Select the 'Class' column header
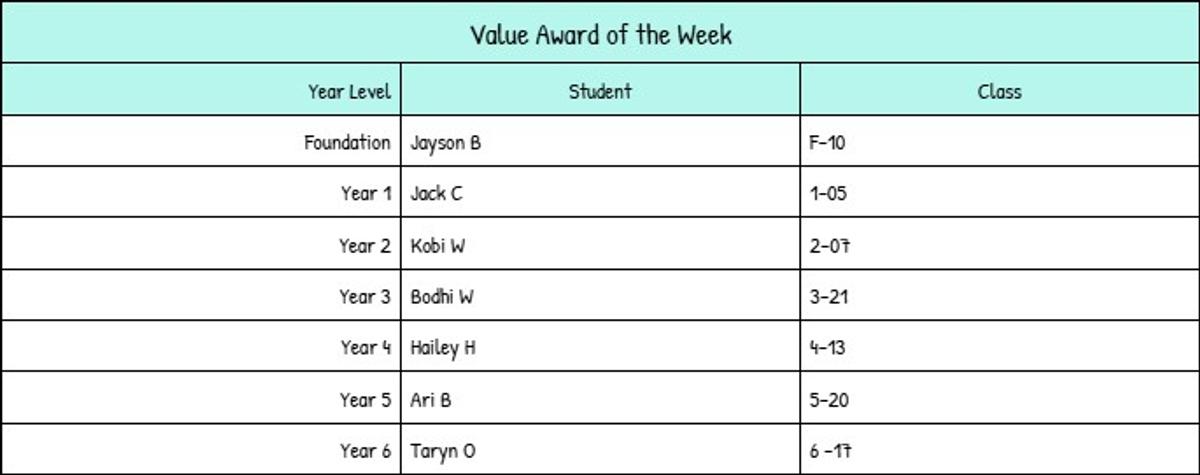 pyautogui.click(x=999, y=92)
